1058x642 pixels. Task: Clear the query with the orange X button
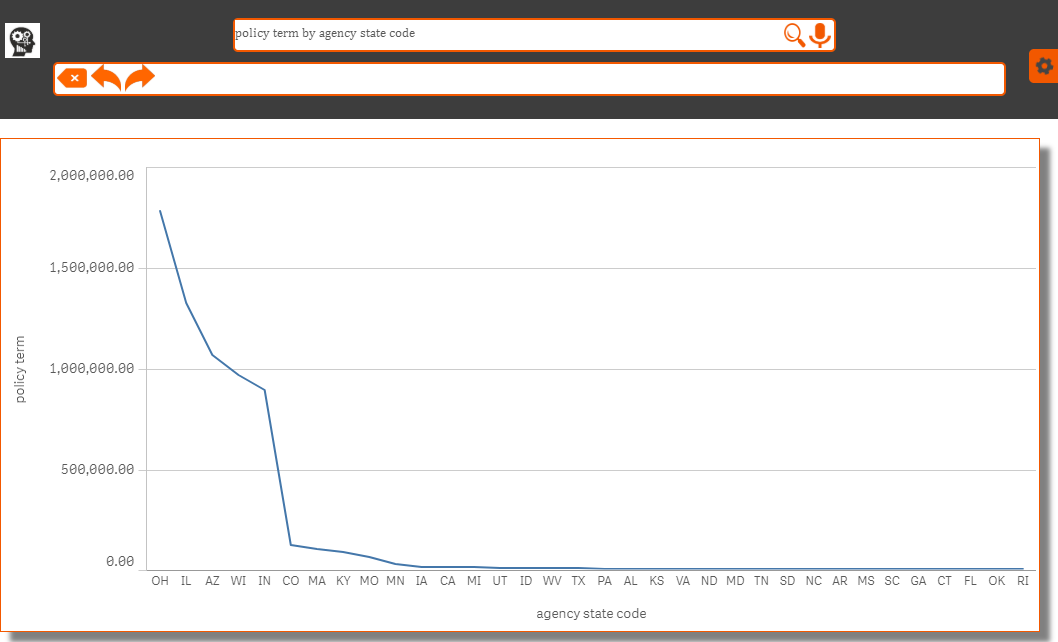click(x=72, y=78)
